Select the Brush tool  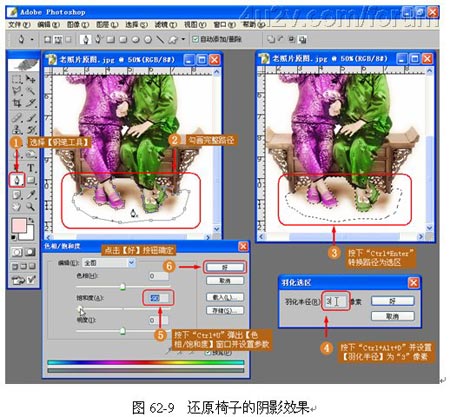tap(31, 117)
